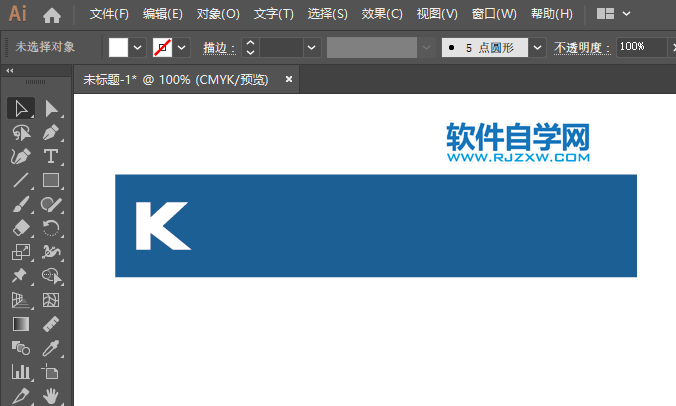The height and width of the screenshot is (406, 676).
Task: Select the Shape Builder tool
Action: pyautogui.click(x=51, y=276)
